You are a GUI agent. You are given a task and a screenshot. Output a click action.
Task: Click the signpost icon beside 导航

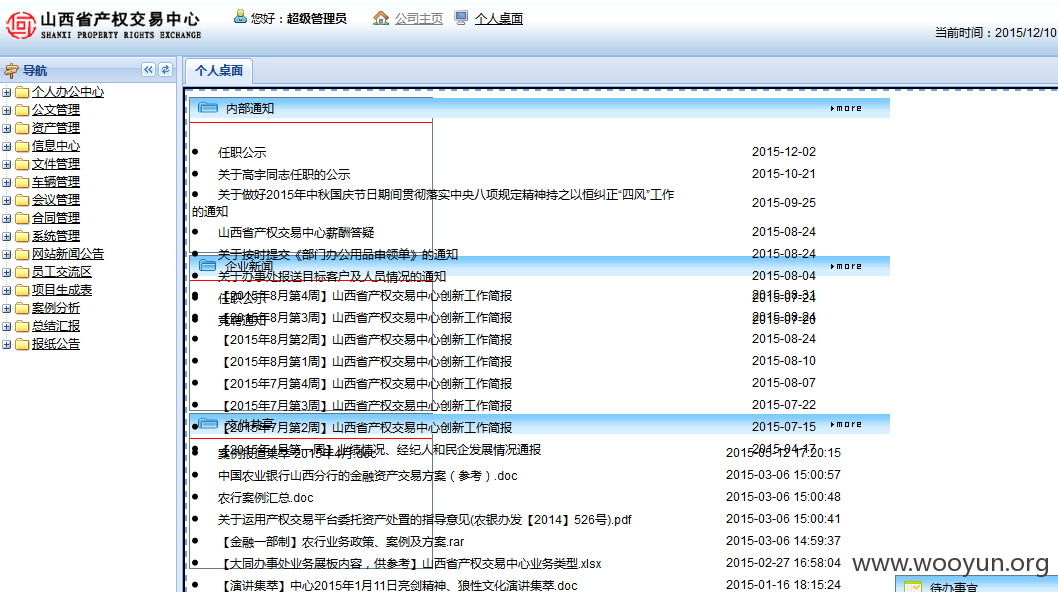[x=11, y=71]
